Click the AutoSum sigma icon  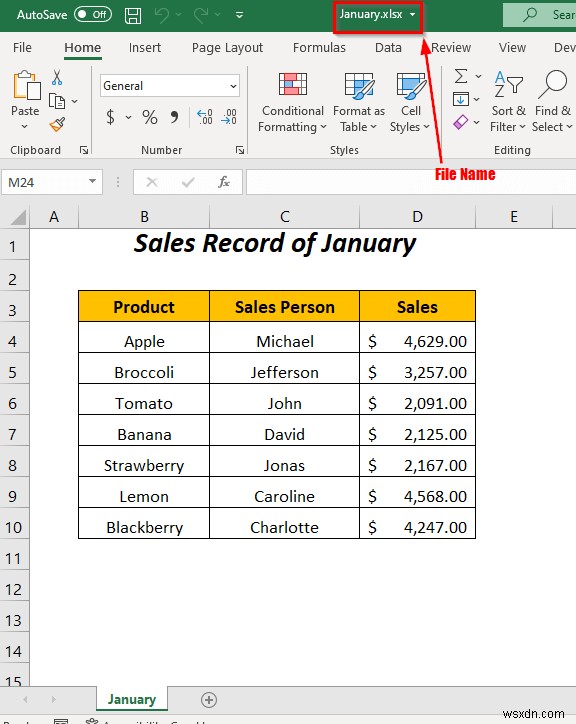coord(461,76)
